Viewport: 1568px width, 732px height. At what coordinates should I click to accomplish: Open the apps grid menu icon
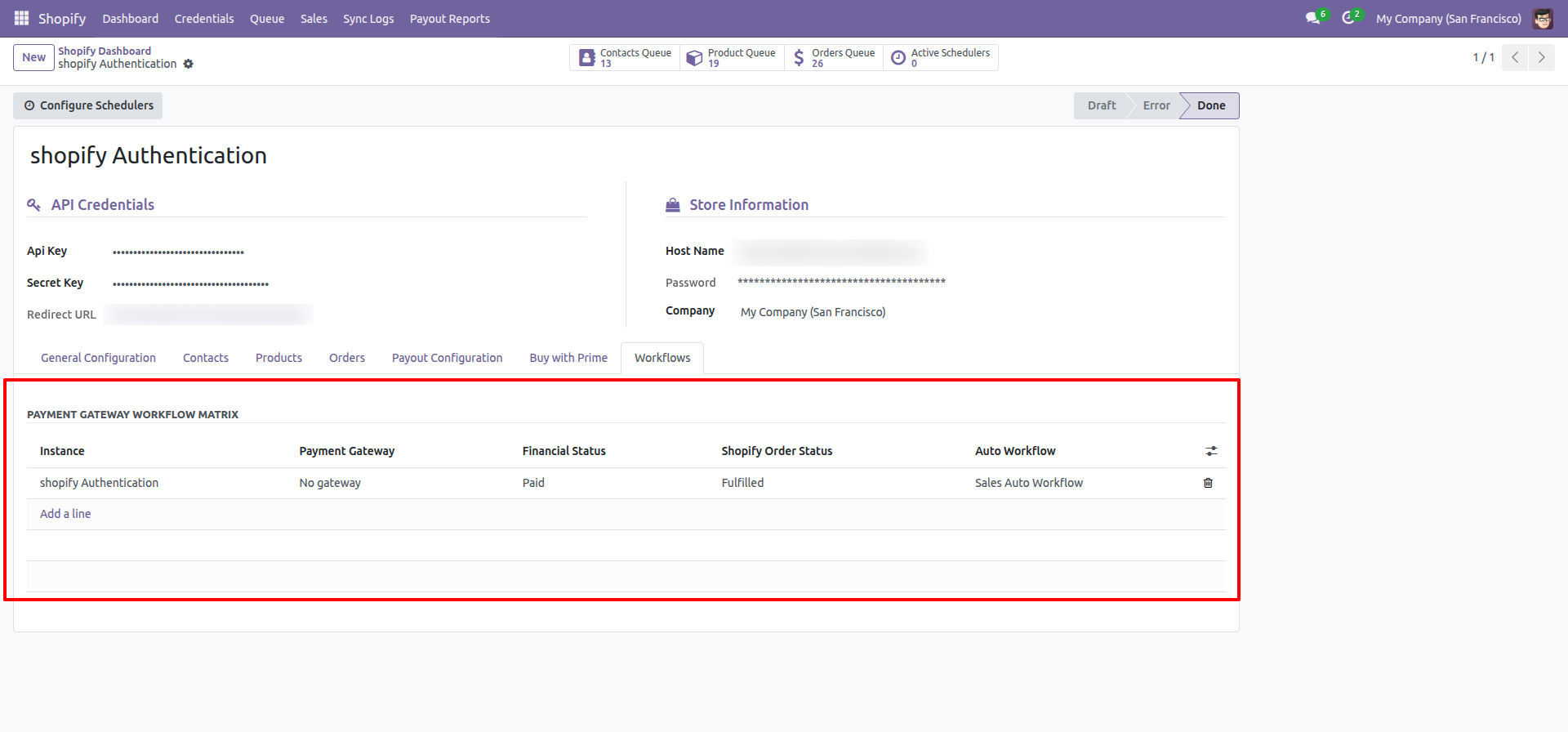point(21,18)
